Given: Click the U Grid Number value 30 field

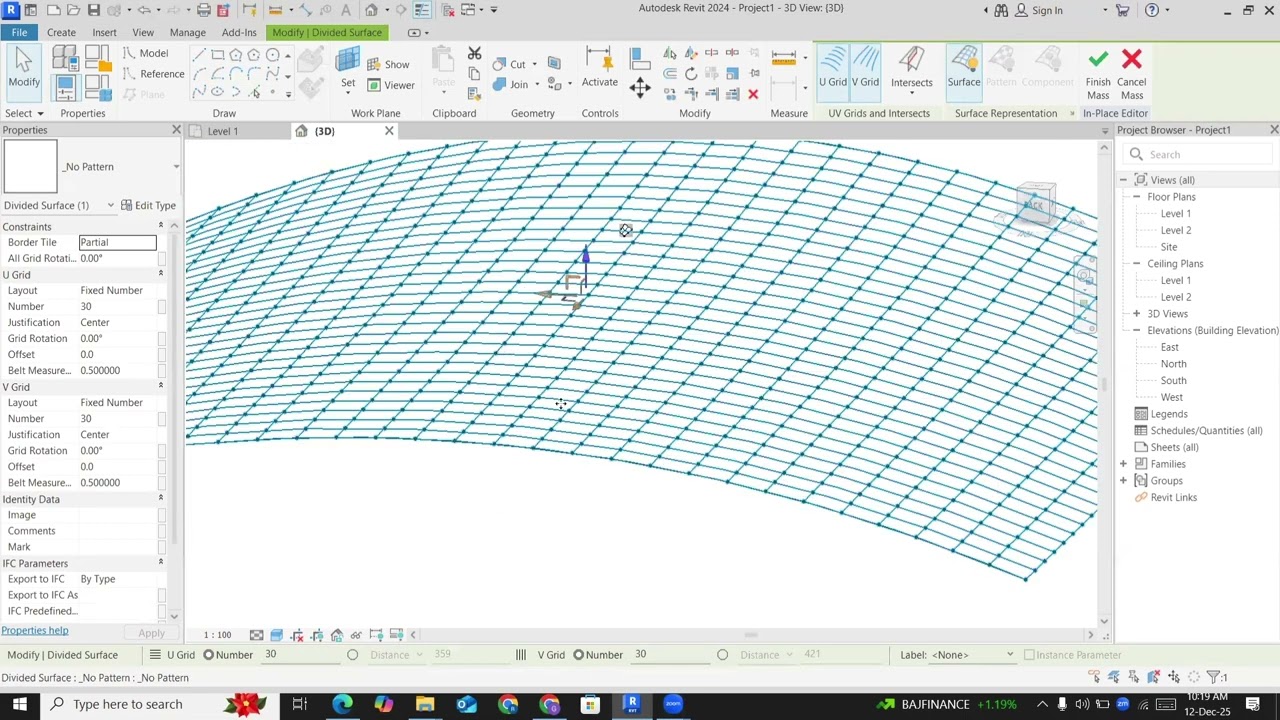Looking at the screenshot, I should [118, 306].
